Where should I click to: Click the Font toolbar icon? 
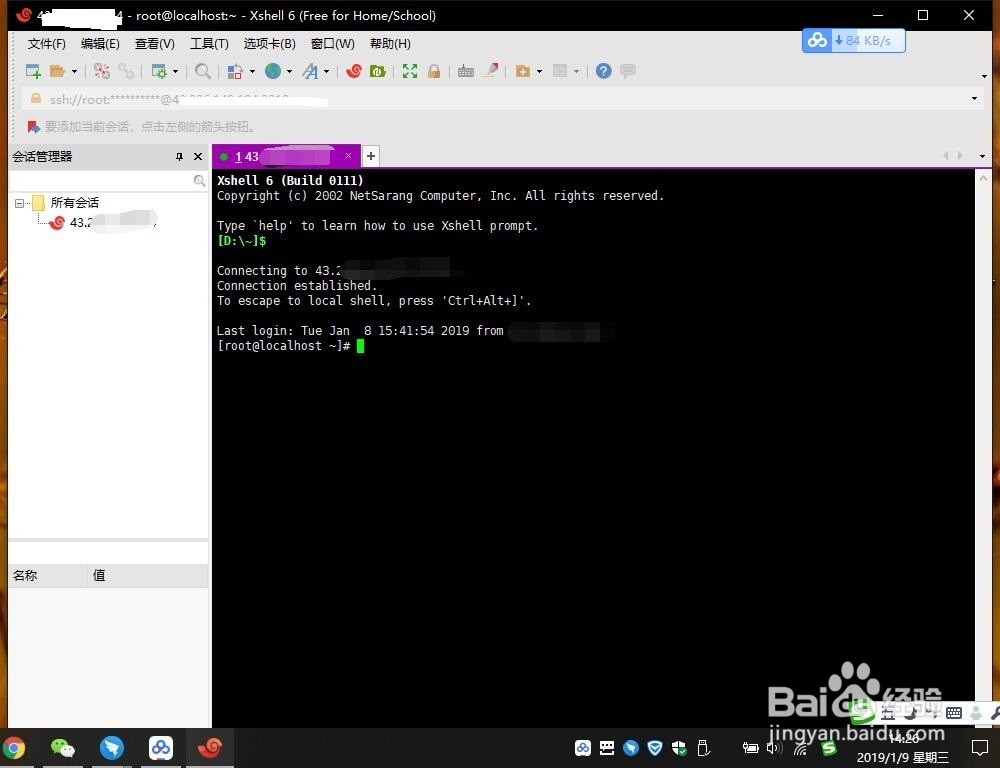click(x=311, y=71)
